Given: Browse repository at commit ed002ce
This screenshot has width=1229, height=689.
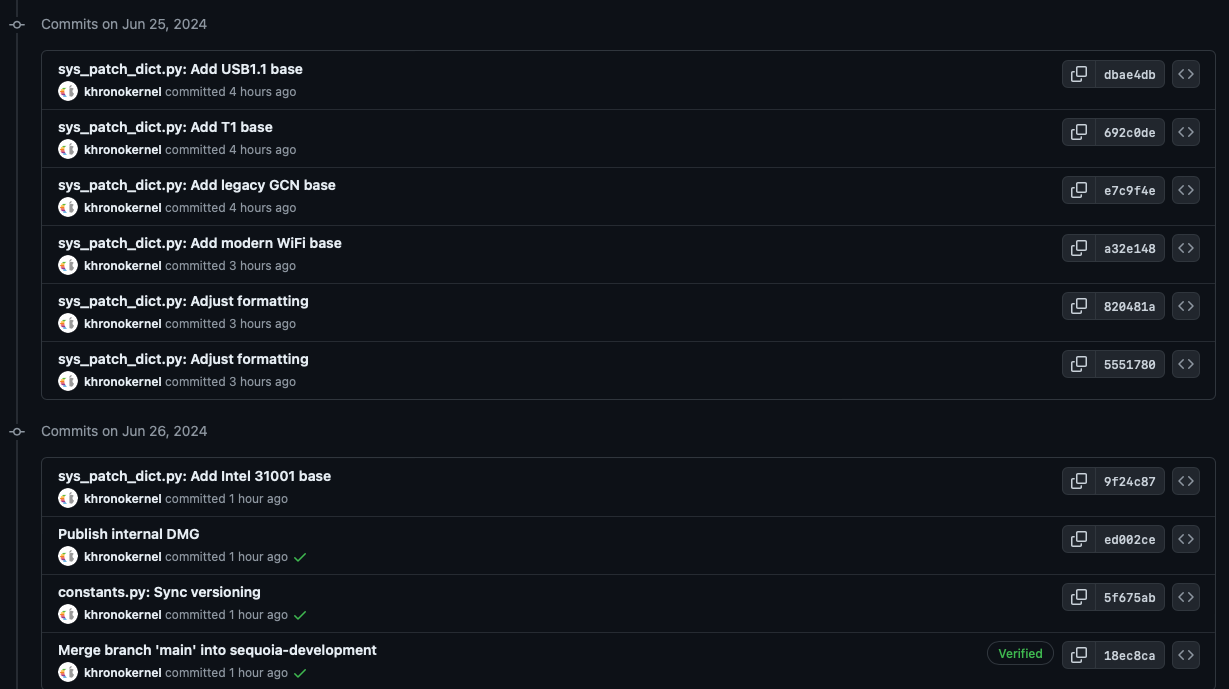Looking at the screenshot, I should click(1186, 539).
